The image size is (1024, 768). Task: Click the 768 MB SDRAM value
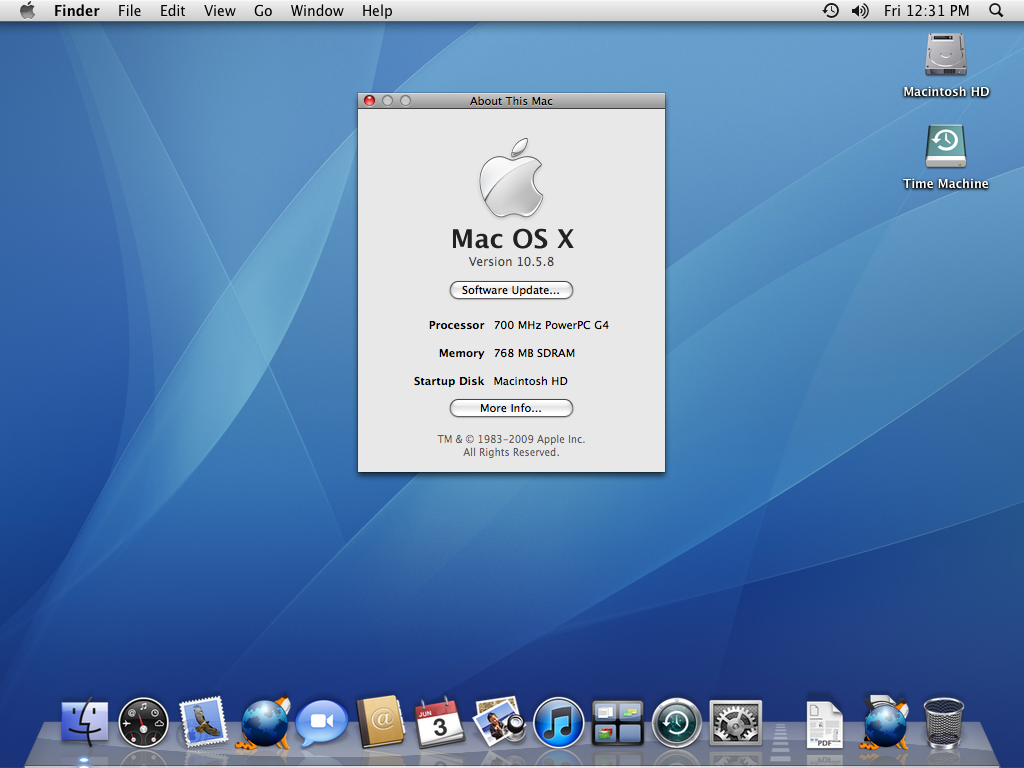pos(534,353)
